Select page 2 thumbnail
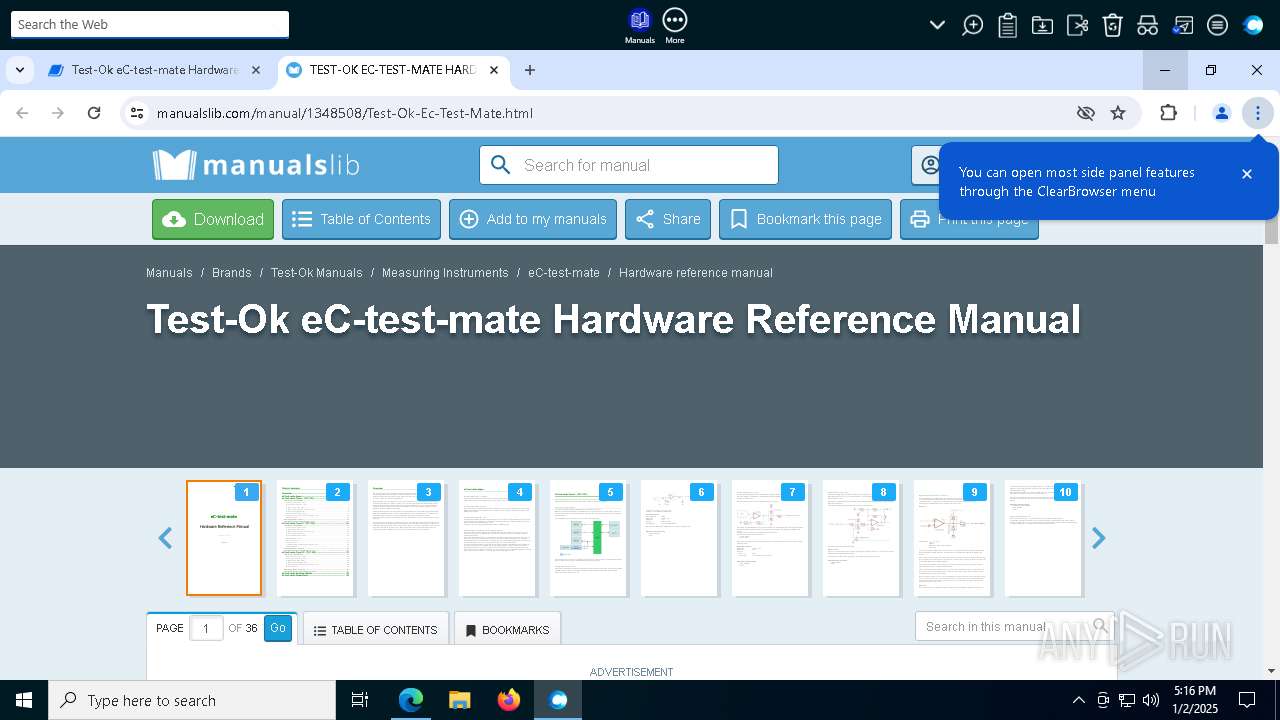This screenshot has width=1280, height=720. 315,538
